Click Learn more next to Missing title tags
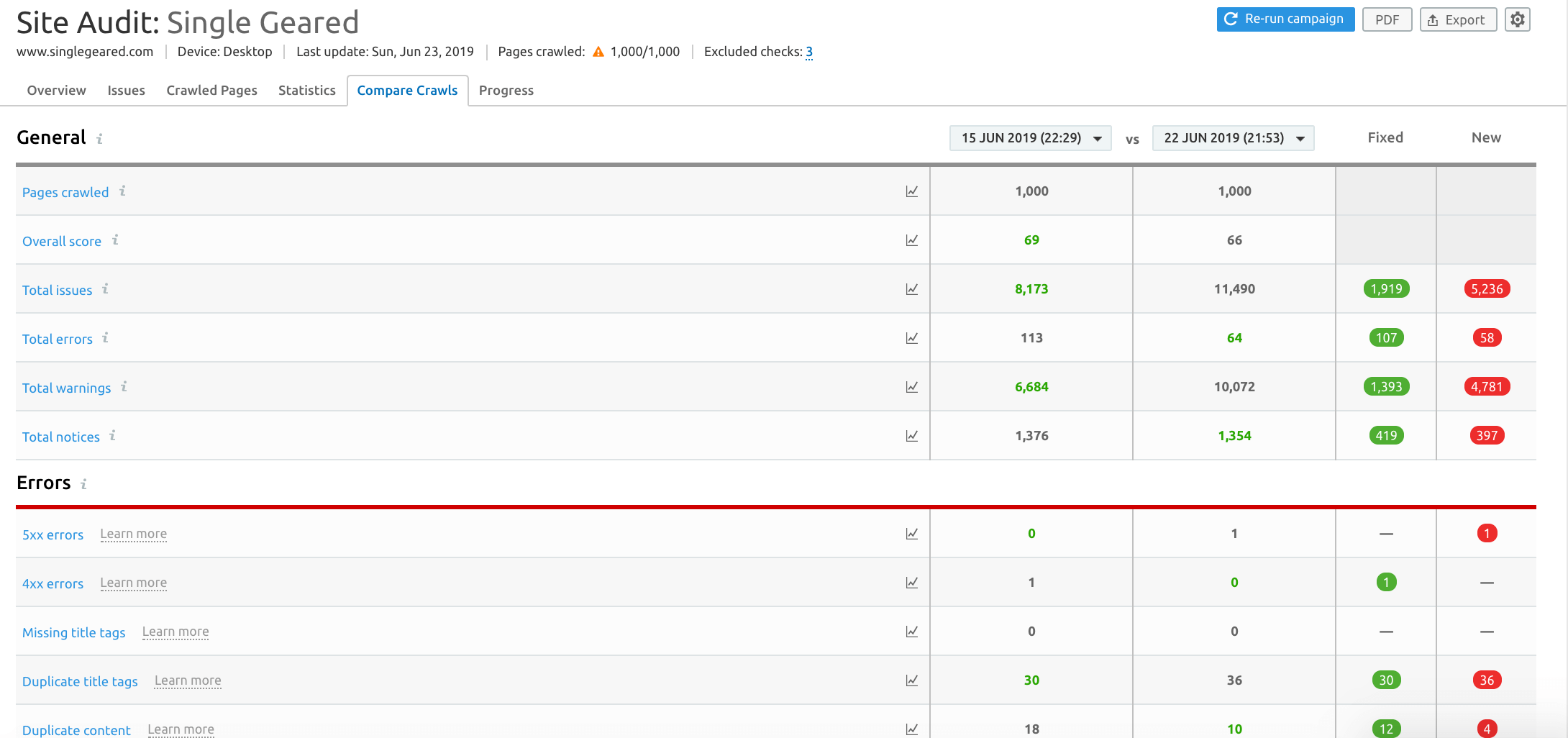 coord(176,632)
